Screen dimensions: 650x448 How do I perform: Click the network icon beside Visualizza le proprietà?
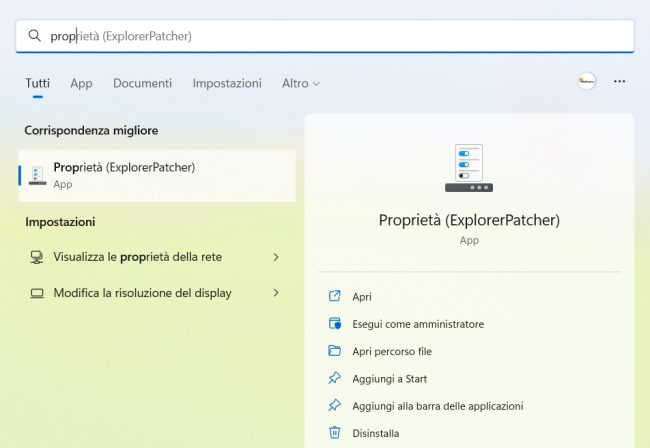coord(36,257)
